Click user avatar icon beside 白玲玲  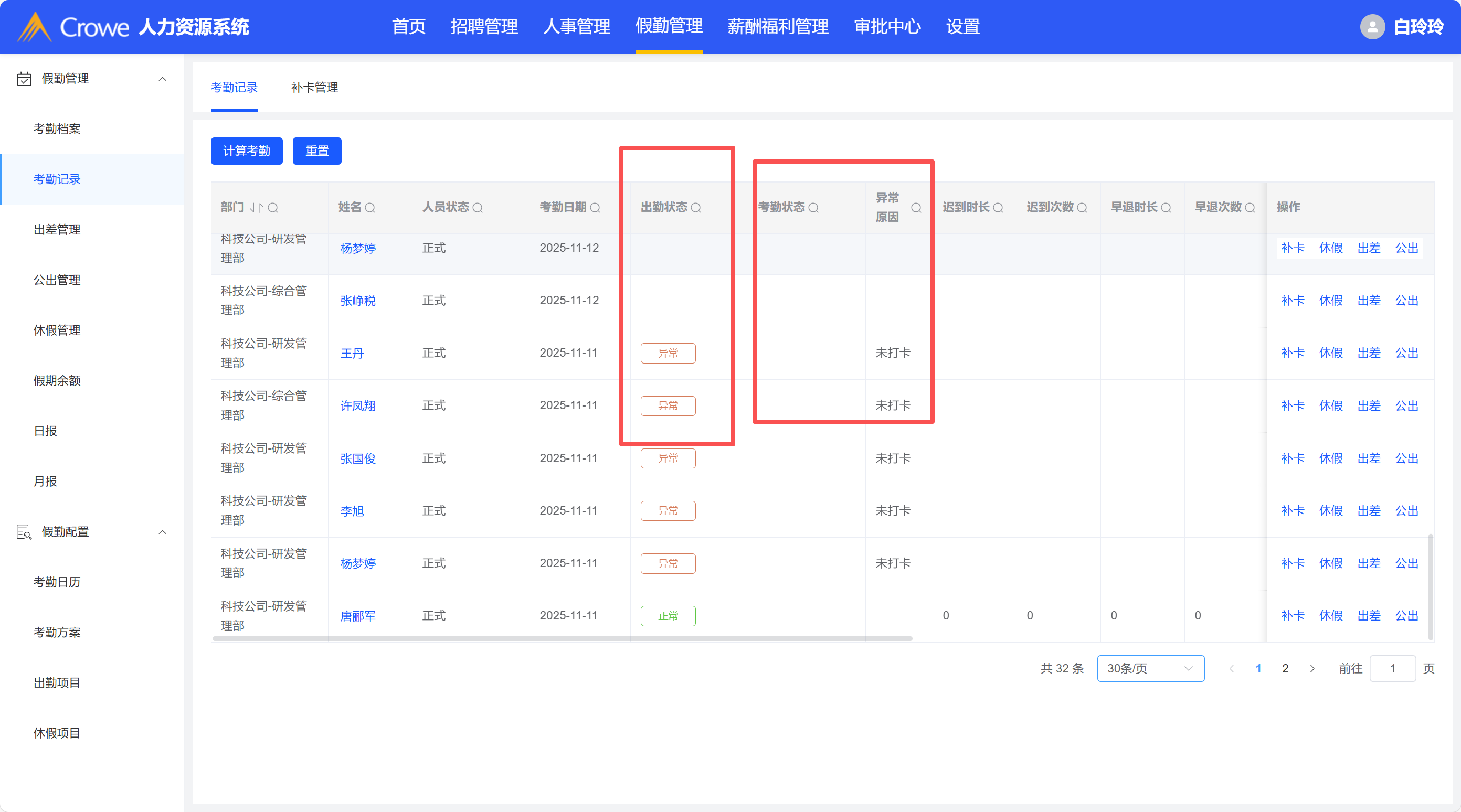coord(1372,27)
